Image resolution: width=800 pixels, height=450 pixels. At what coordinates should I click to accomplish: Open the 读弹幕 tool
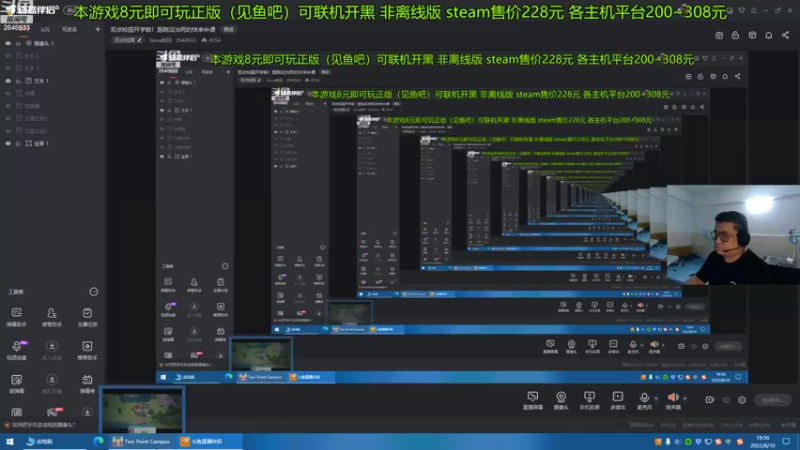point(16,384)
